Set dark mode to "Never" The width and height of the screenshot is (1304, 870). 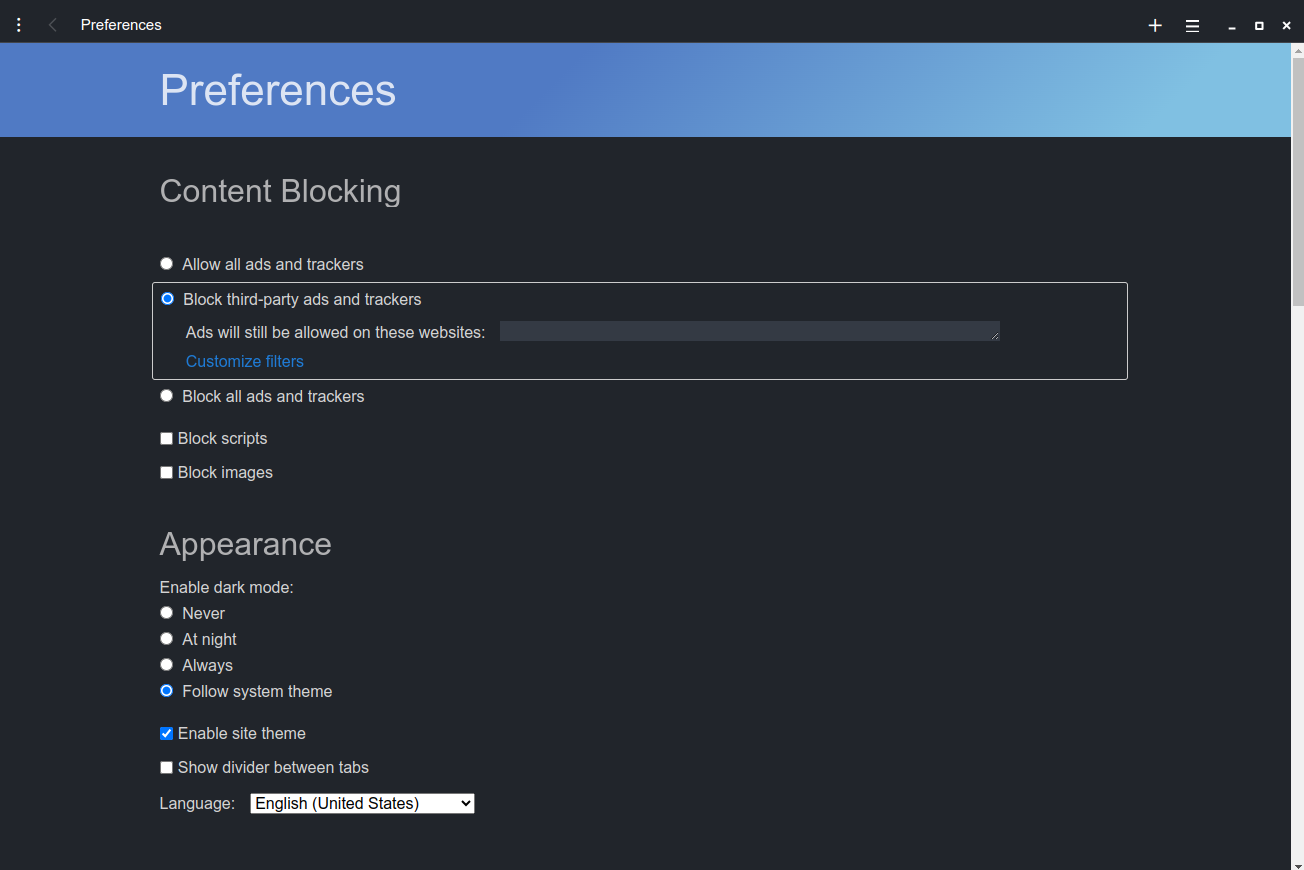(166, 612)
